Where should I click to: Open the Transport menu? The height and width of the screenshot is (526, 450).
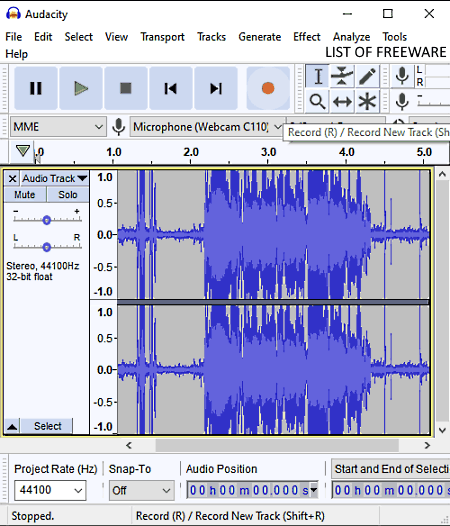(162, 37)
